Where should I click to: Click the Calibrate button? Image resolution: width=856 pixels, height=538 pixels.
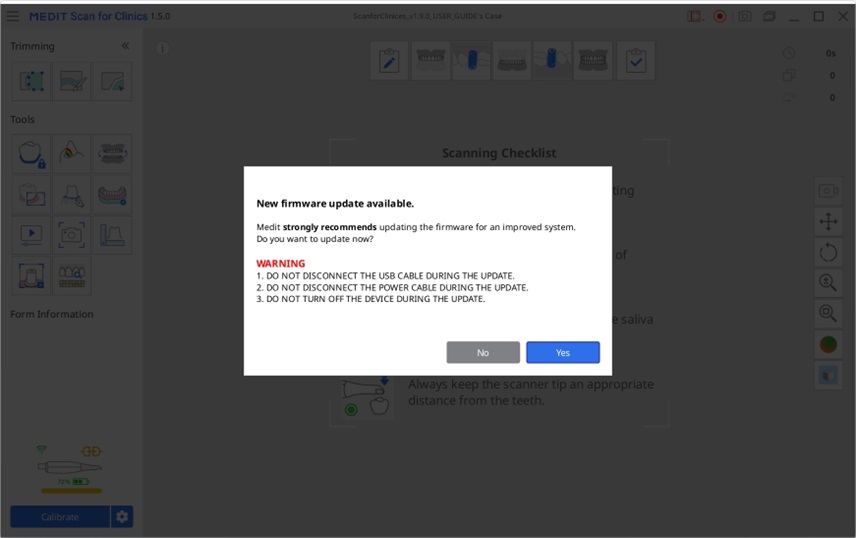pos(60,517)
